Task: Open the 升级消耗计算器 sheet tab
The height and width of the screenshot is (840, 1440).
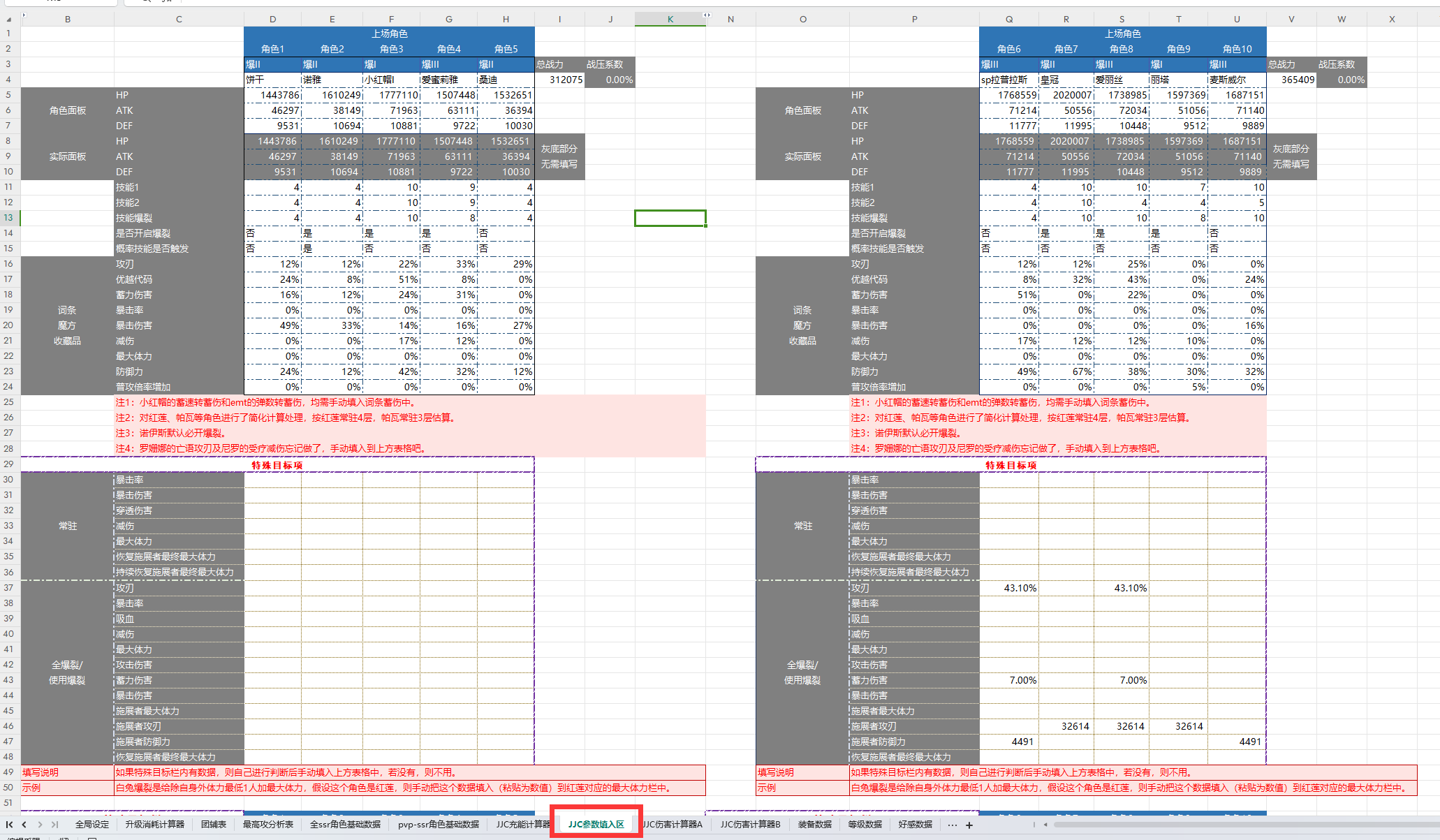Action: pyautogui.click(x=155, y=825)
